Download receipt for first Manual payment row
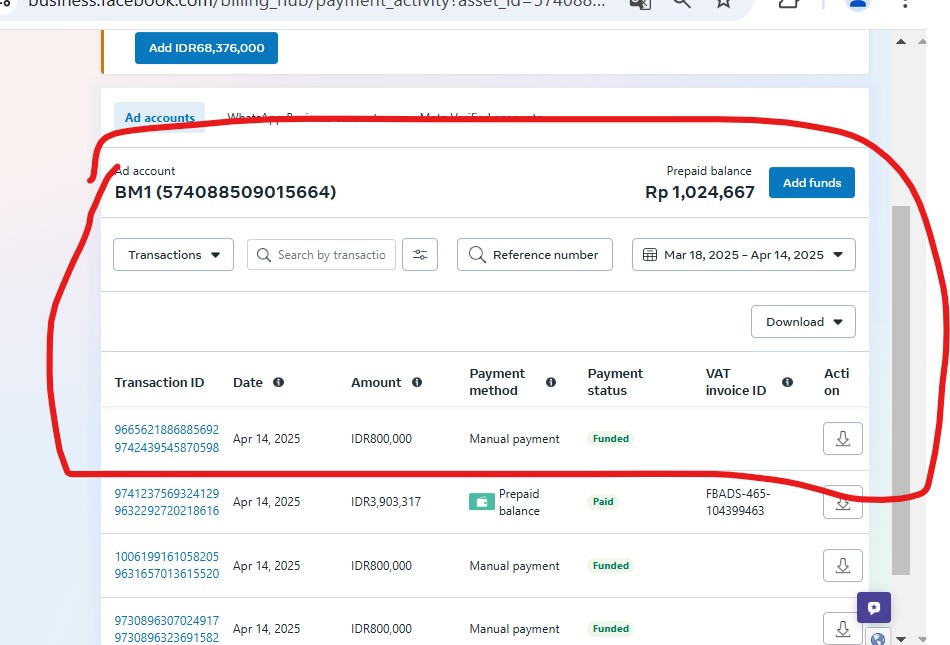The width and height of the screenshot is (950, 645). click(x=842, y=438)
